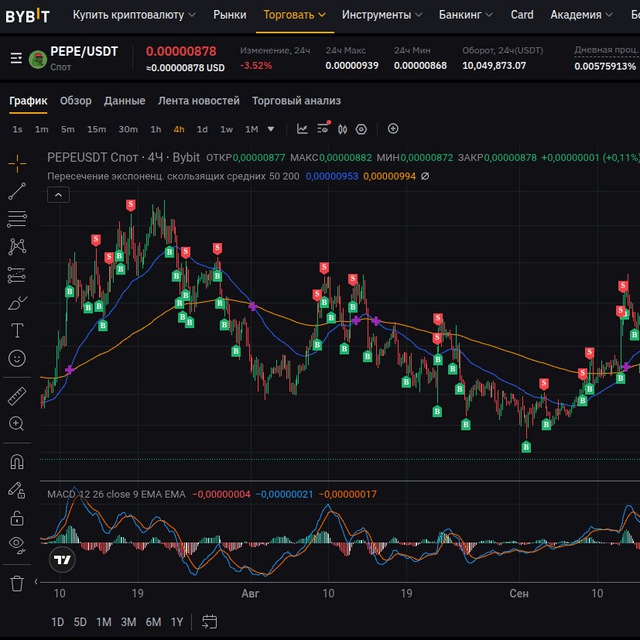Set range to 6M
Screen dimensions: 640x640
point(153,622)
